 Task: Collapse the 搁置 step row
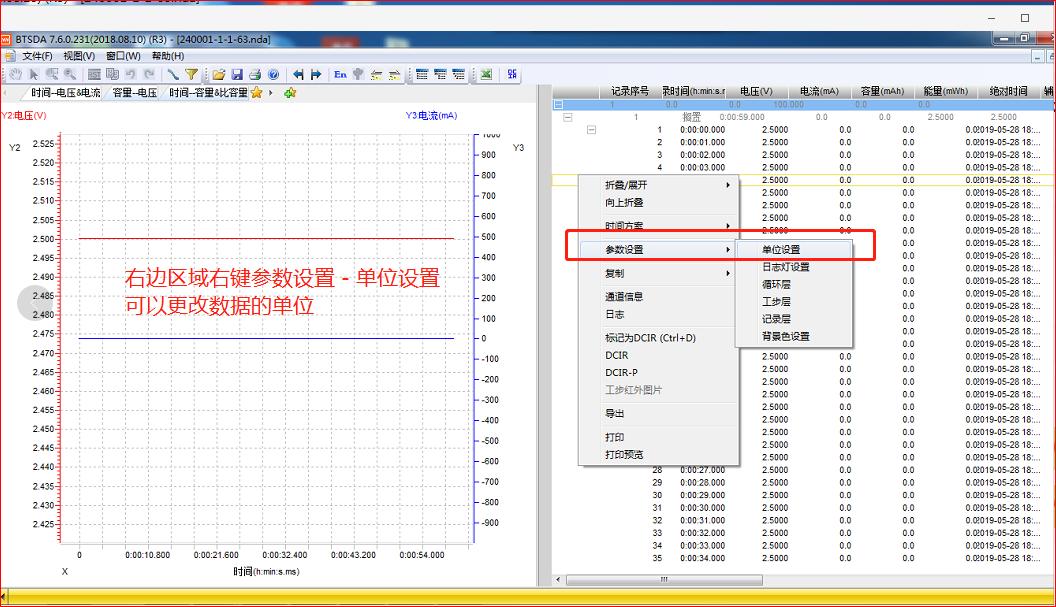tap(568, 117)
